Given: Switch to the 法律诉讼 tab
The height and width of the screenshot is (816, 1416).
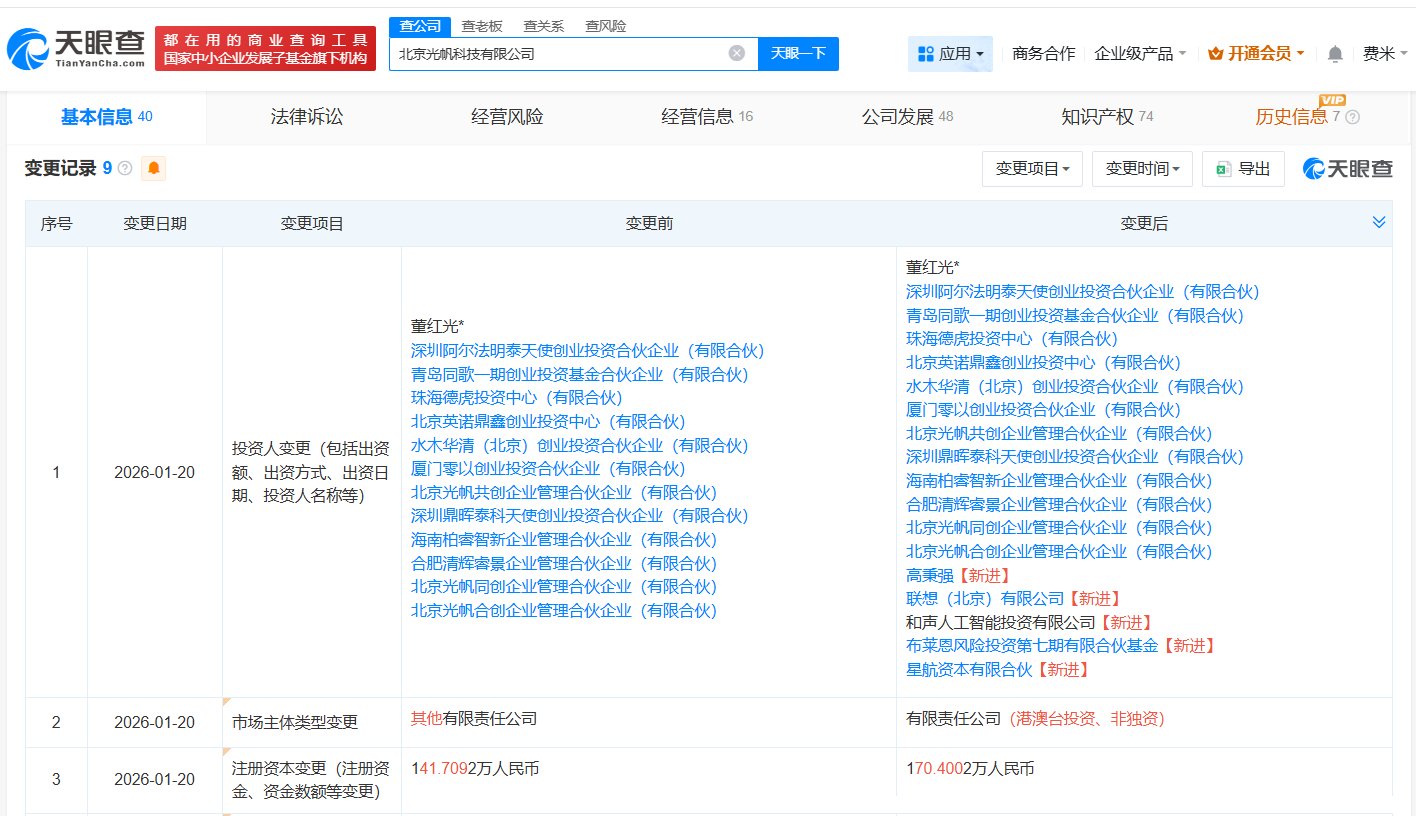Looking at the screenshot, I should pyautogui.click(x=305, y=116).
